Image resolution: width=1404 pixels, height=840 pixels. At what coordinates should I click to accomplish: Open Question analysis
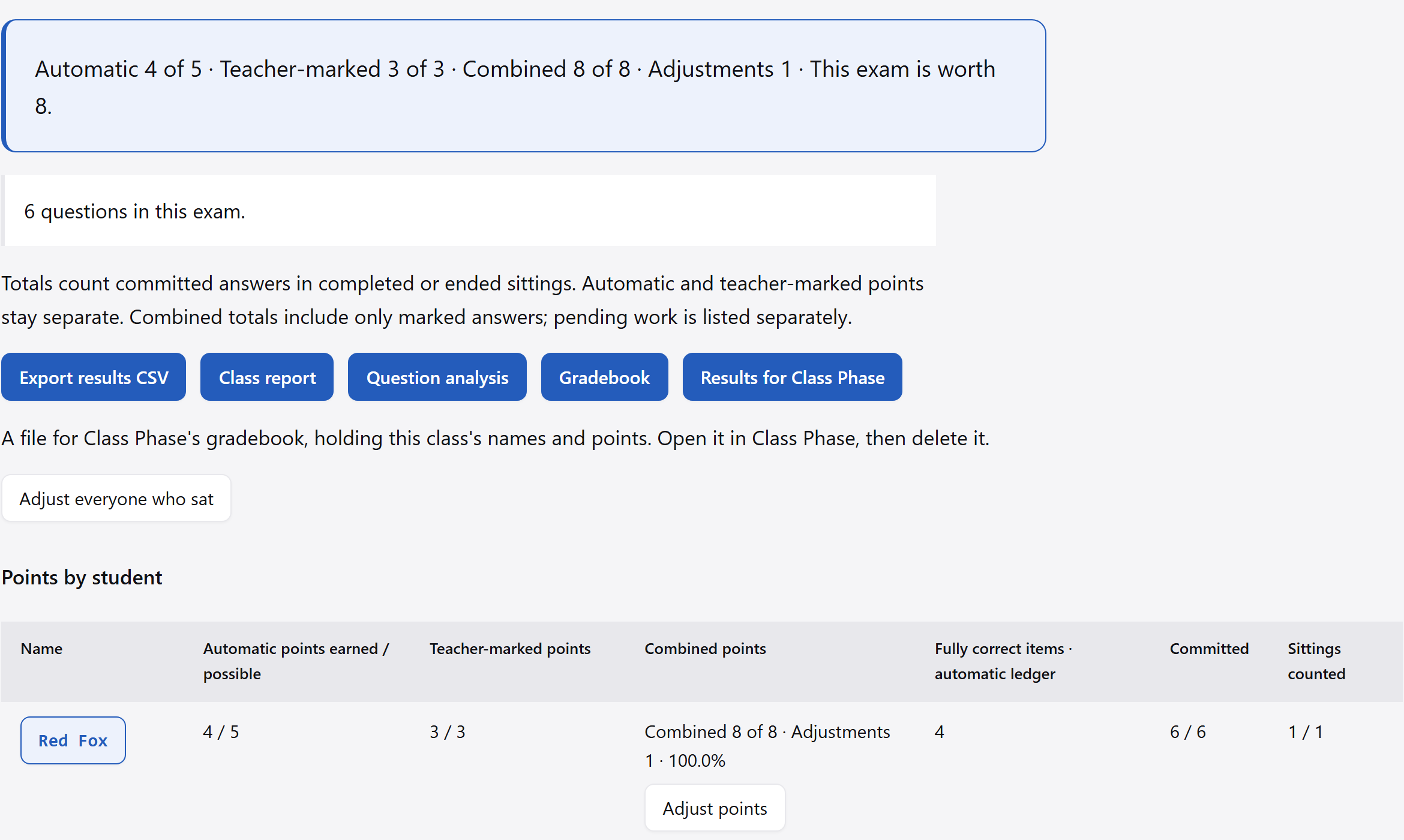coord(437,377)
